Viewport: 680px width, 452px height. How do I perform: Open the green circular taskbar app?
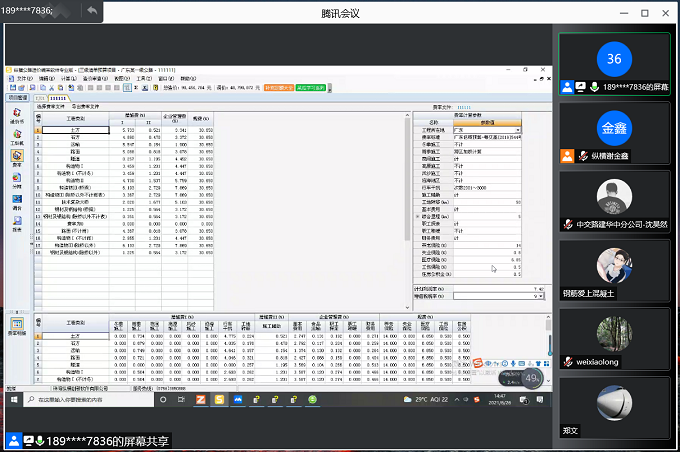point(312,400)
